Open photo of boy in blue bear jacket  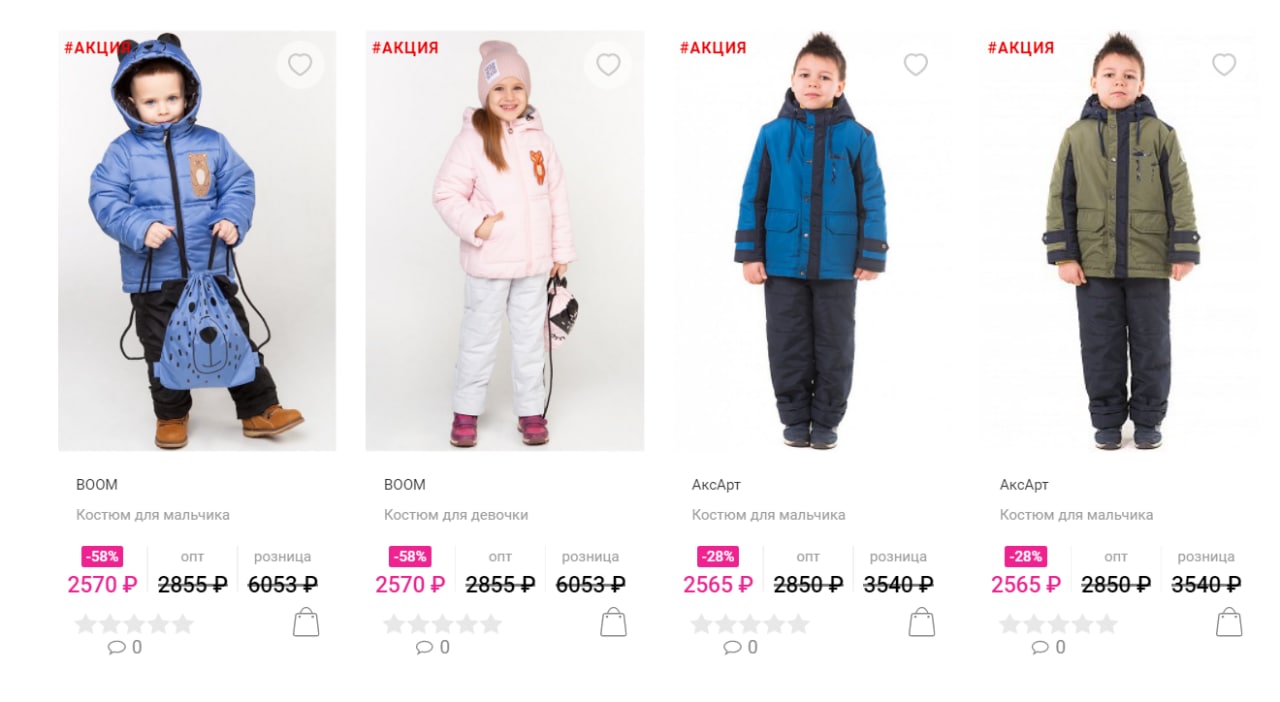[x=197, y=241]
